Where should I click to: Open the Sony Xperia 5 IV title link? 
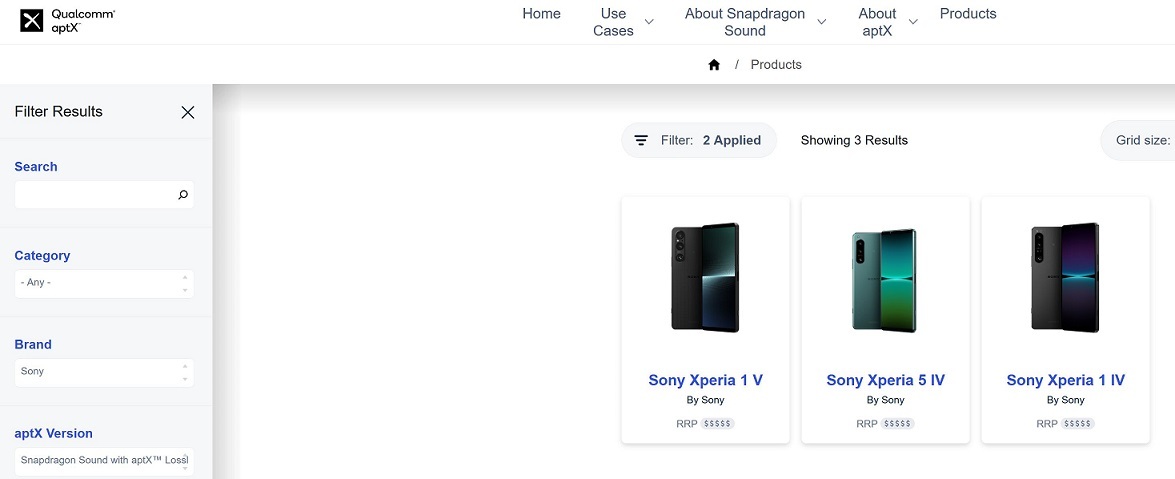[885, 380]
